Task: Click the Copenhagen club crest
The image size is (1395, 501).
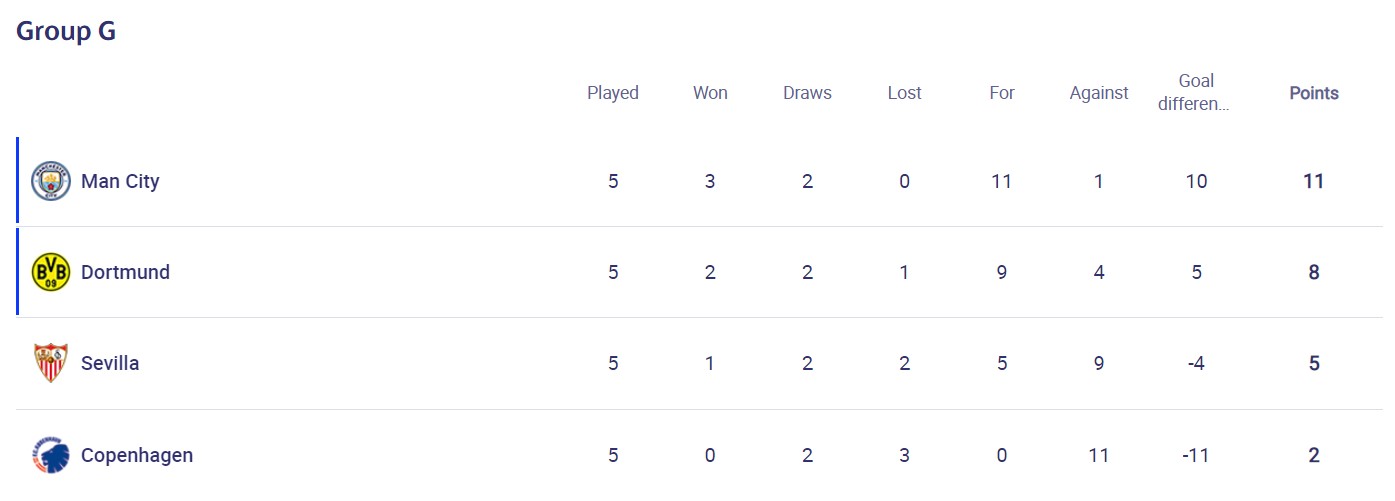Action: point(51,455)
